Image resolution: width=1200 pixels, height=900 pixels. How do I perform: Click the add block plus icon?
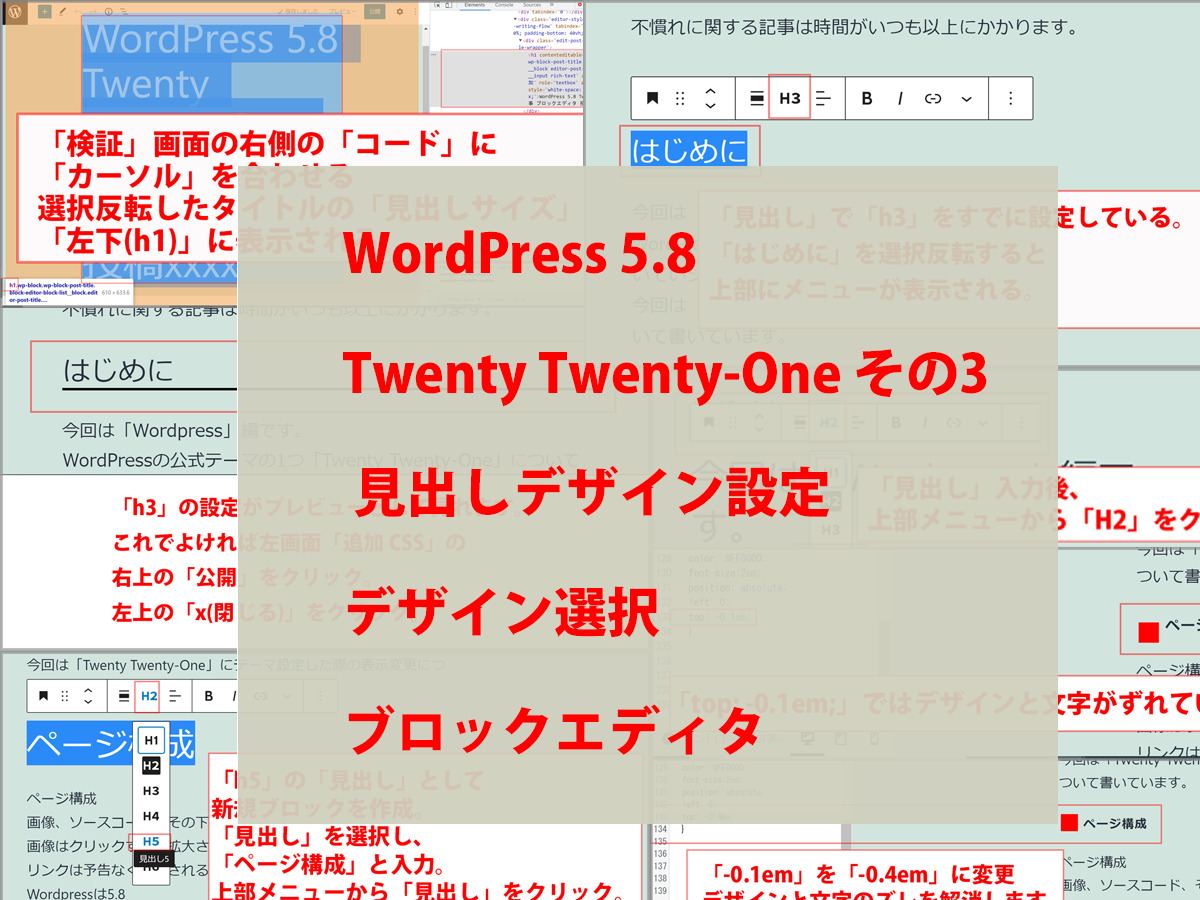click(44, 13)
